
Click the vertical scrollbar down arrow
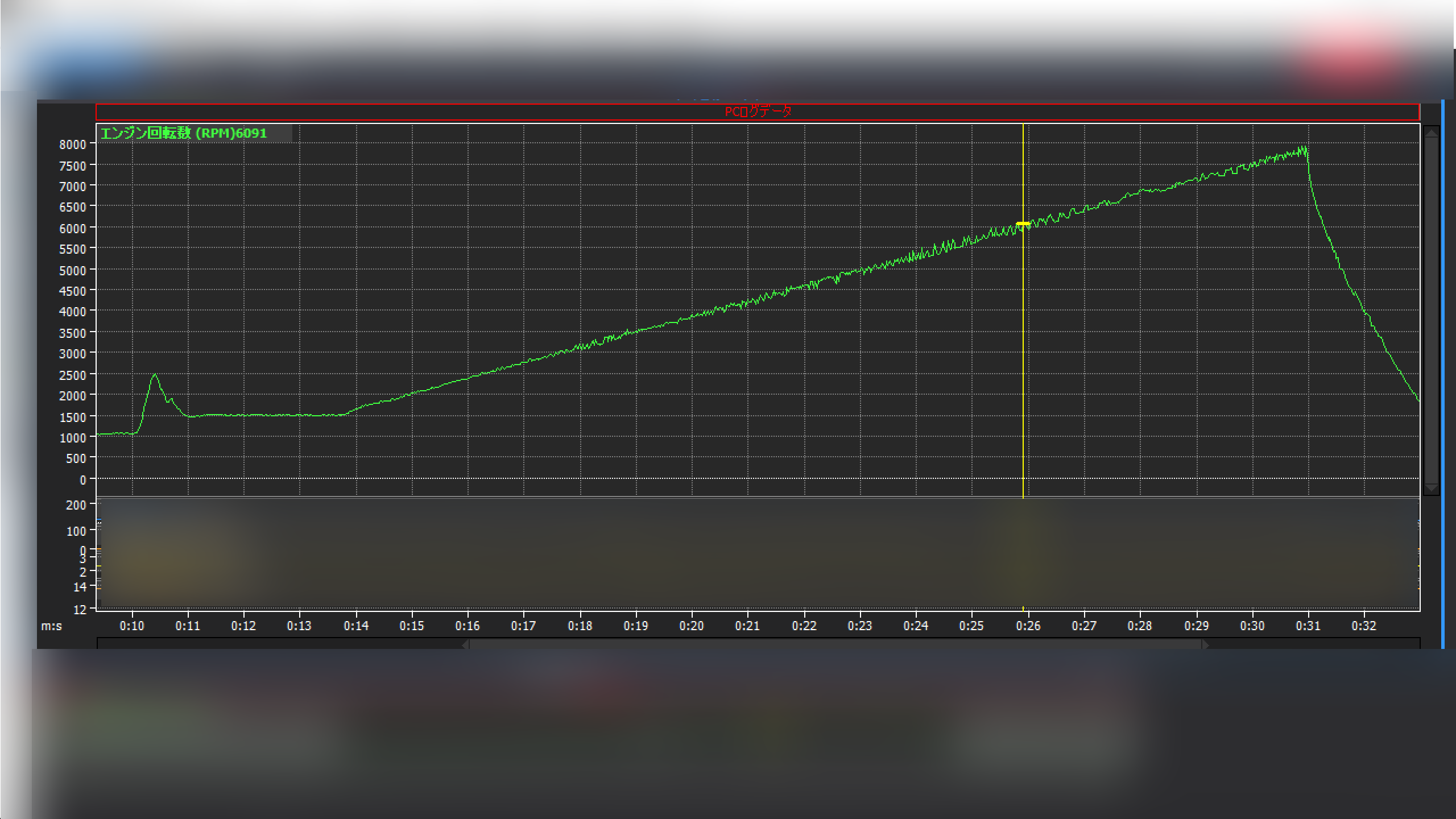point(1431,489)
